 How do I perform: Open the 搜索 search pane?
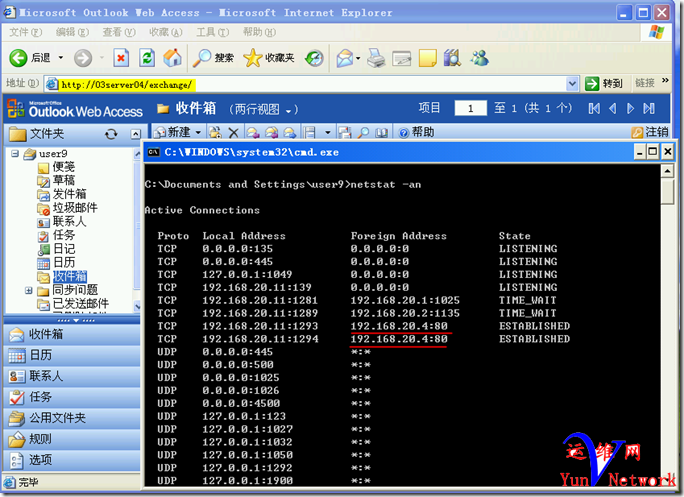click(213, 58)
